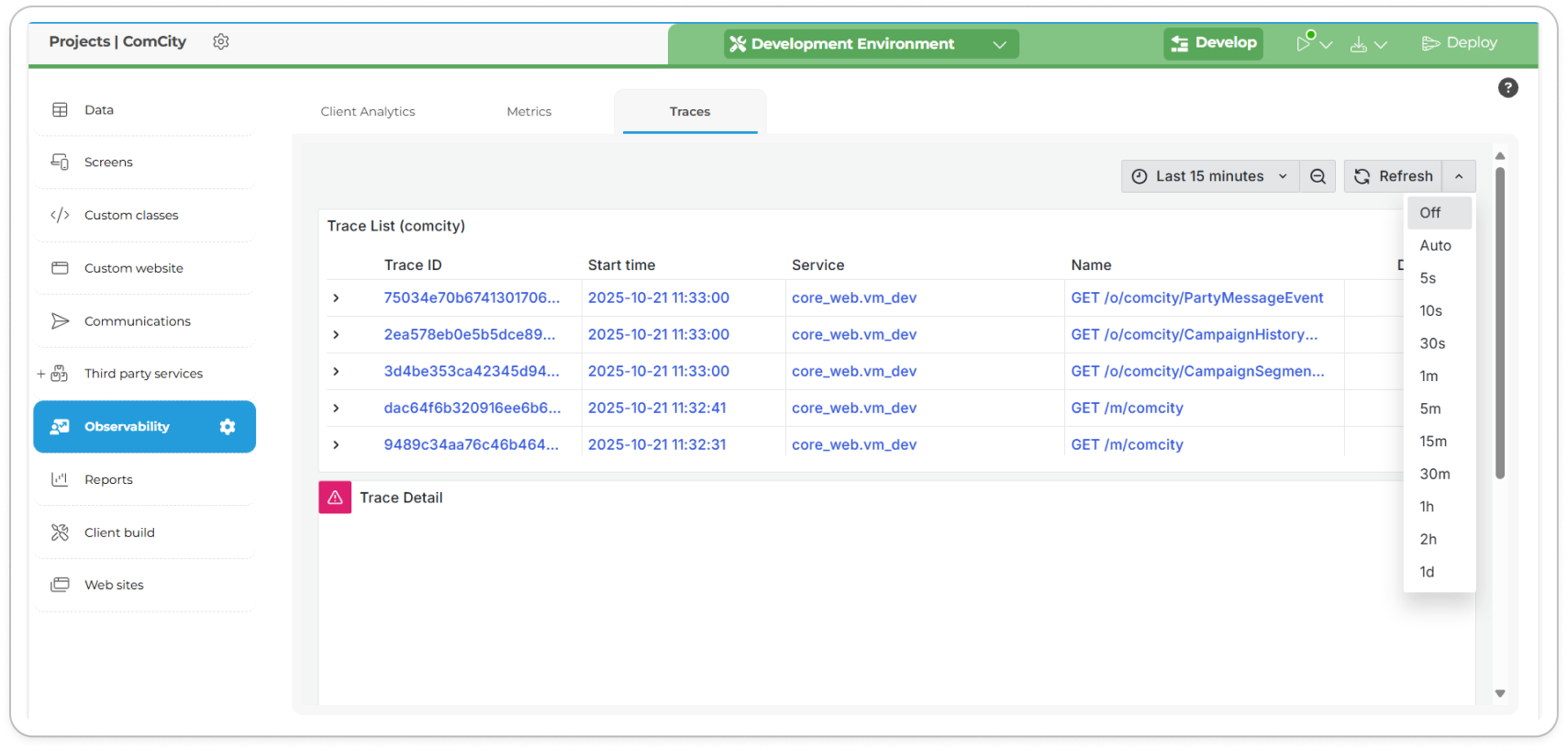
Task: Click the Trace Detail warning icon
Action: point(335,498)
